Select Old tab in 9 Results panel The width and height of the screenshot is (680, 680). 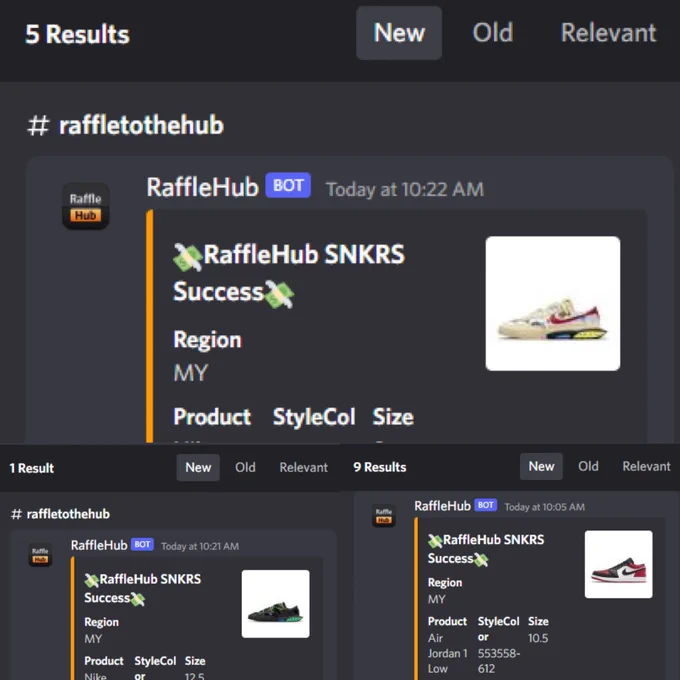pos(588,466)
